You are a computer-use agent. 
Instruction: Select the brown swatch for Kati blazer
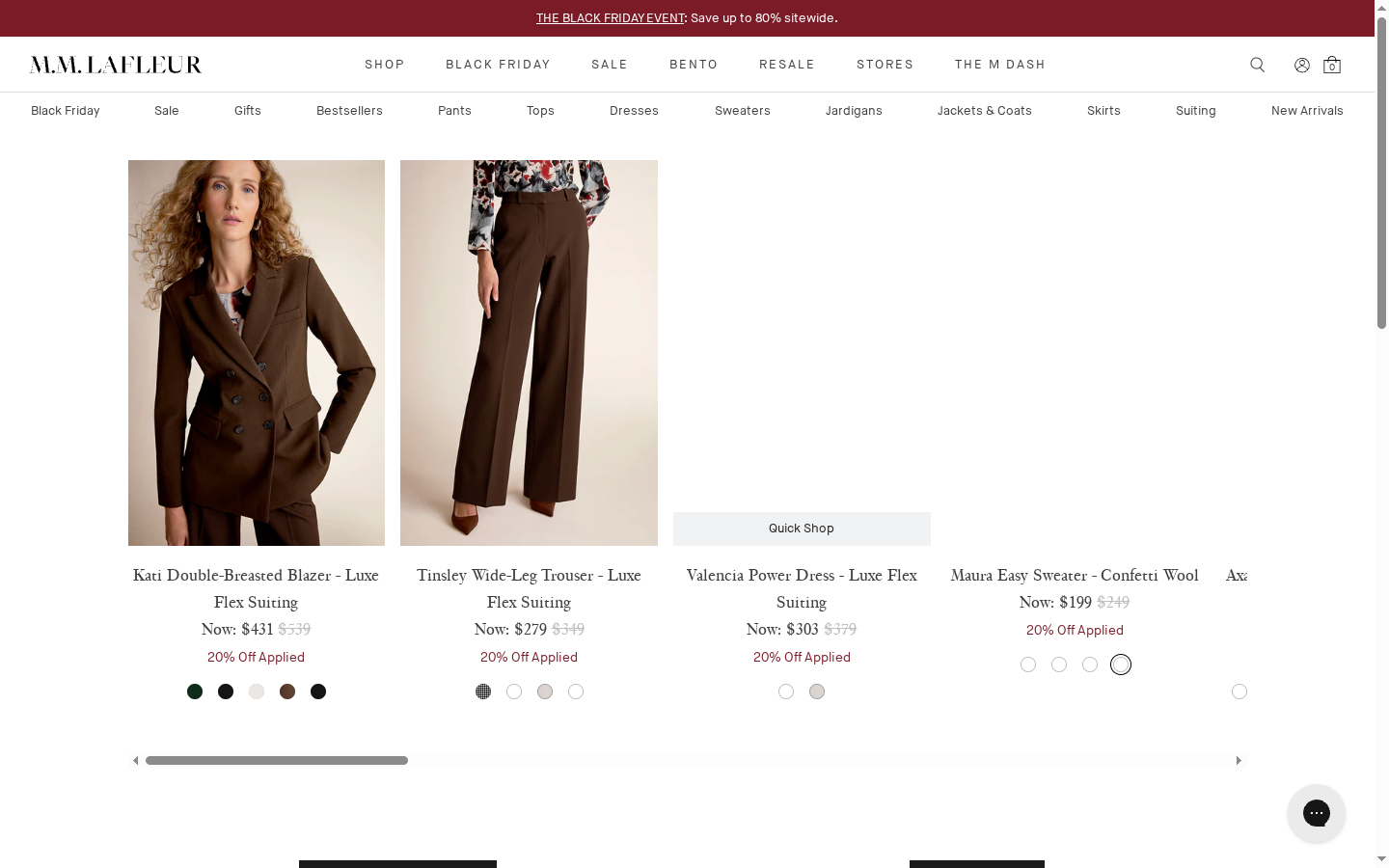tap(287, 692)
